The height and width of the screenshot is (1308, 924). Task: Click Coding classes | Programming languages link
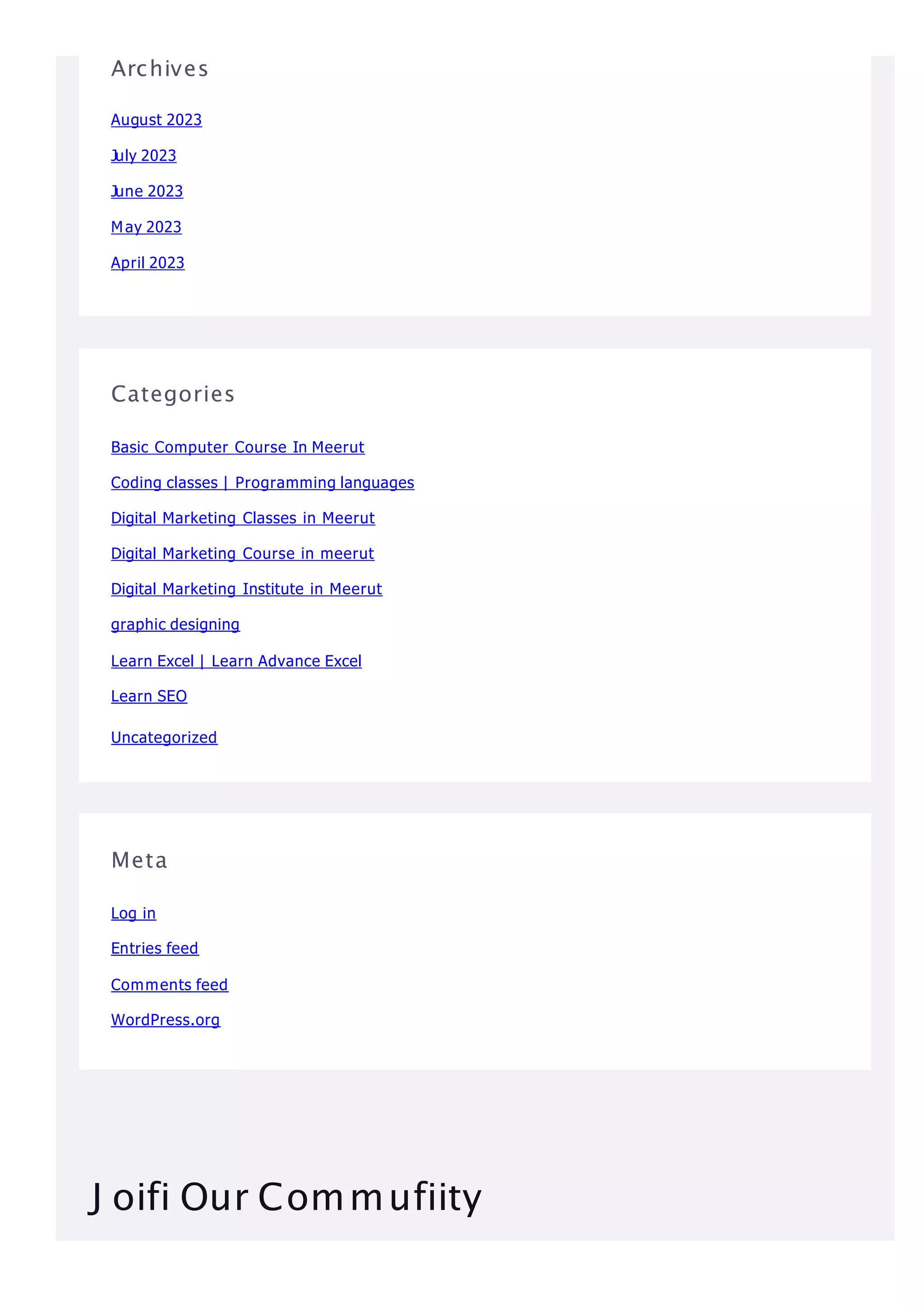(x=263, y=482)
